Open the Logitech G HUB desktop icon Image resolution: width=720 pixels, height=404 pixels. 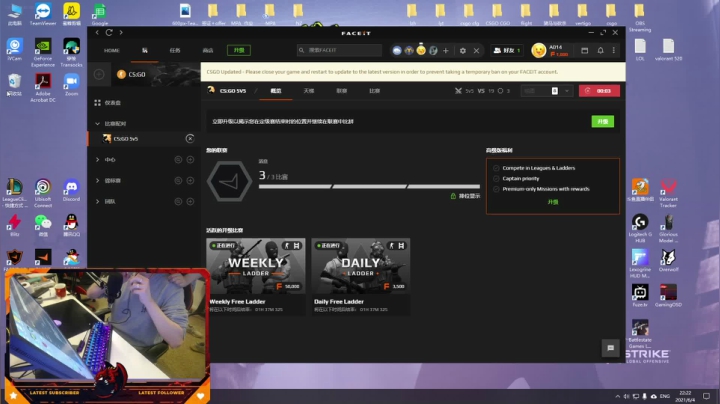[640, 228]
